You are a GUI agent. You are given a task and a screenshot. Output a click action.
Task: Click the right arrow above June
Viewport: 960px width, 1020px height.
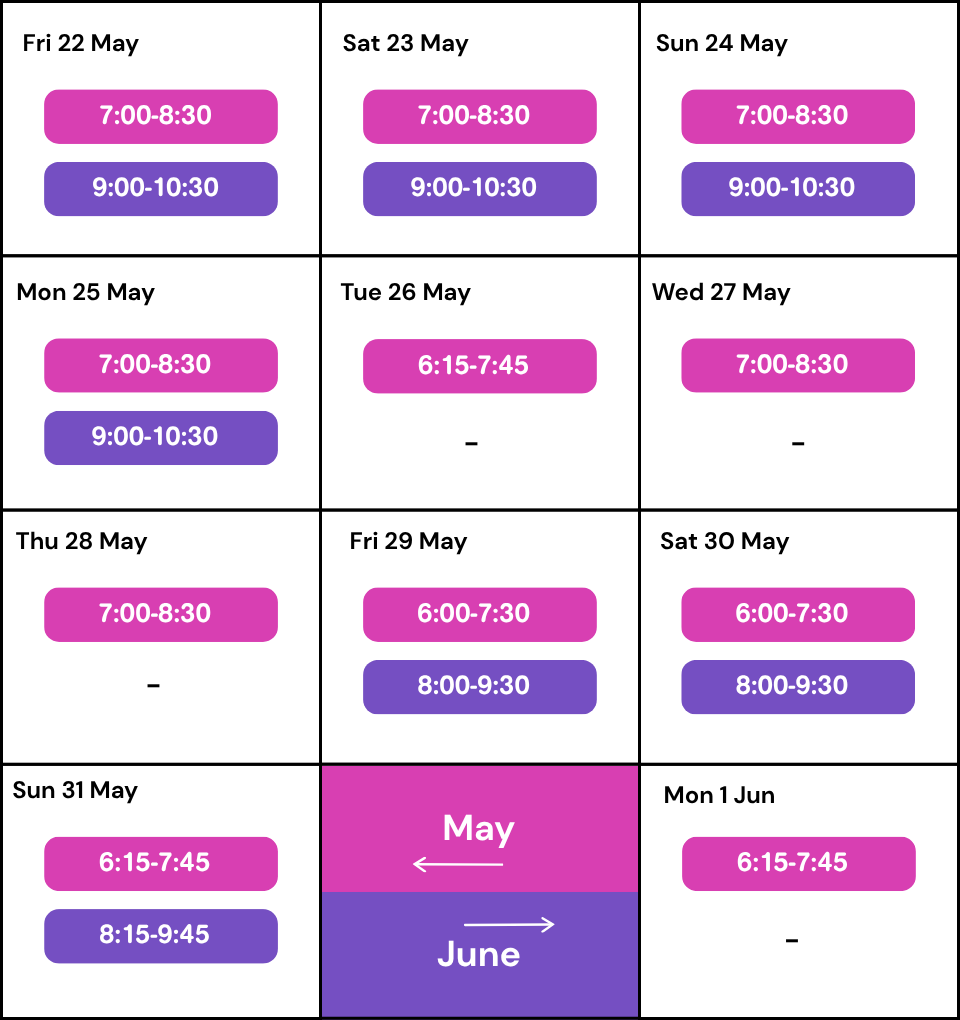click(509, 925)
